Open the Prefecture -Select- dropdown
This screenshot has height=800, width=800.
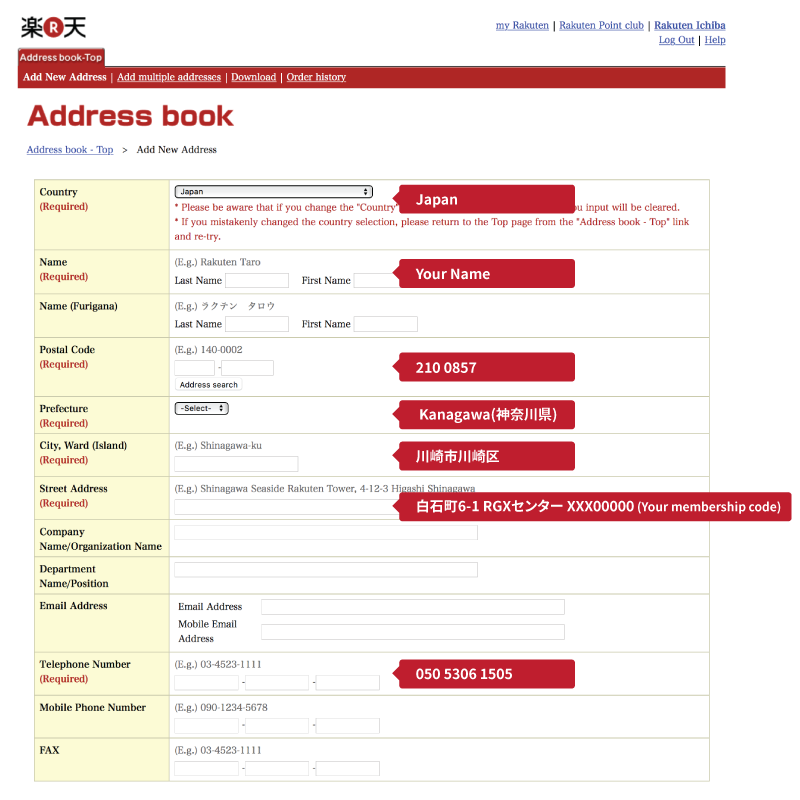tap(202, 408)
